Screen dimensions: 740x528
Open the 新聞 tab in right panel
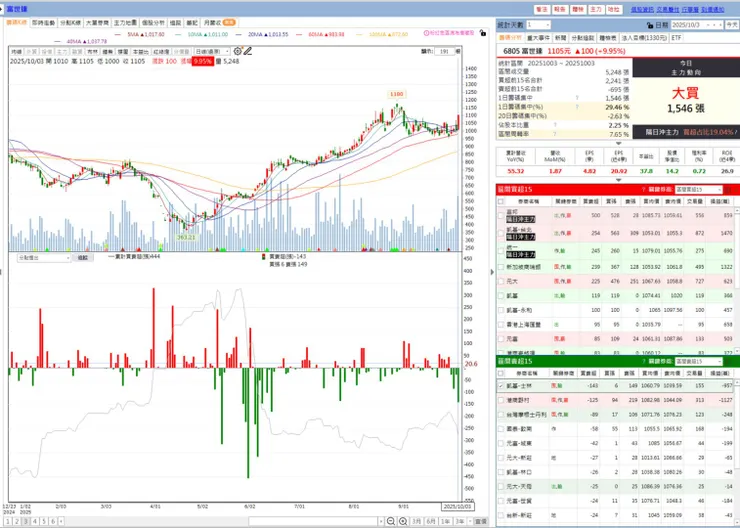(561, 38)
